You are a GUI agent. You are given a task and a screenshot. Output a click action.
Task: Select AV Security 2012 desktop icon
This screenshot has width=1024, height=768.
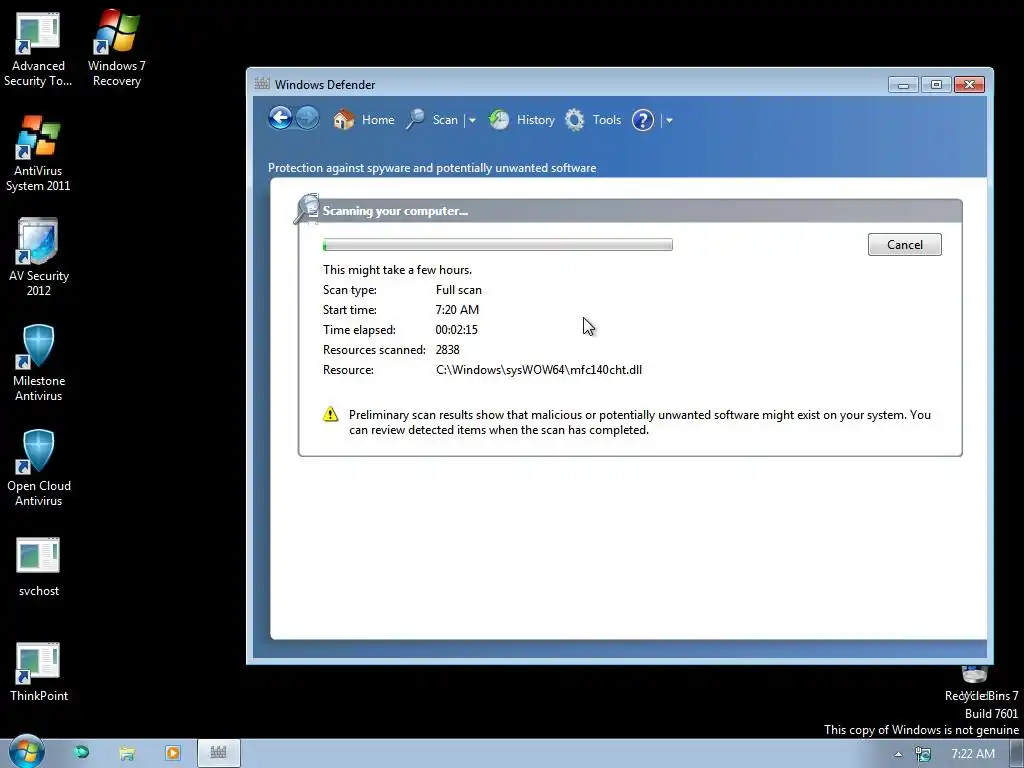(x=39, y=257)
